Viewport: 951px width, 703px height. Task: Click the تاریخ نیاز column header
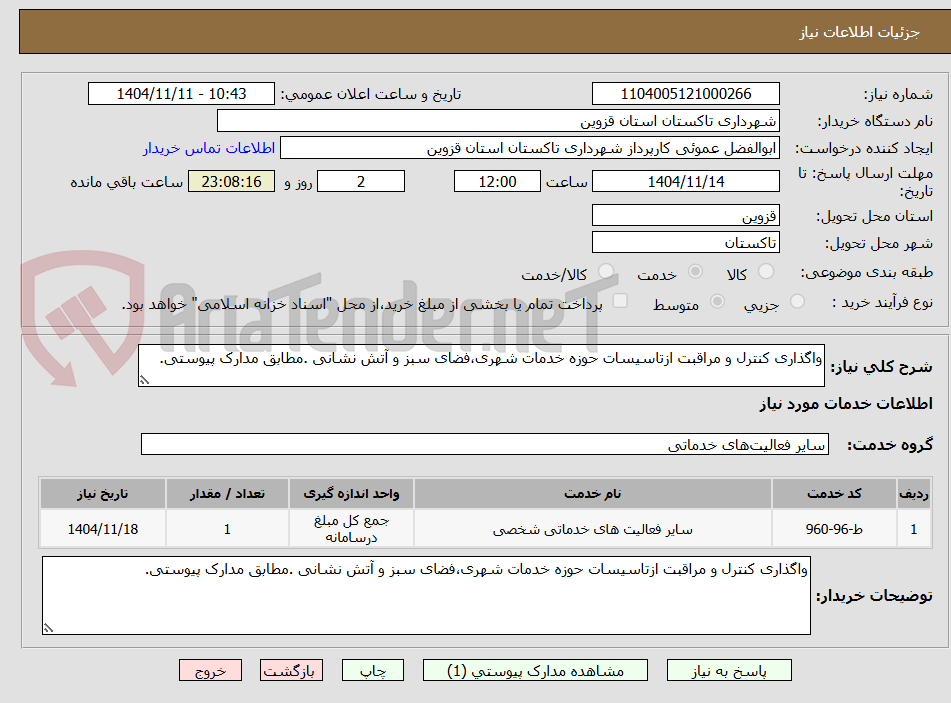[x=102, y=494]
